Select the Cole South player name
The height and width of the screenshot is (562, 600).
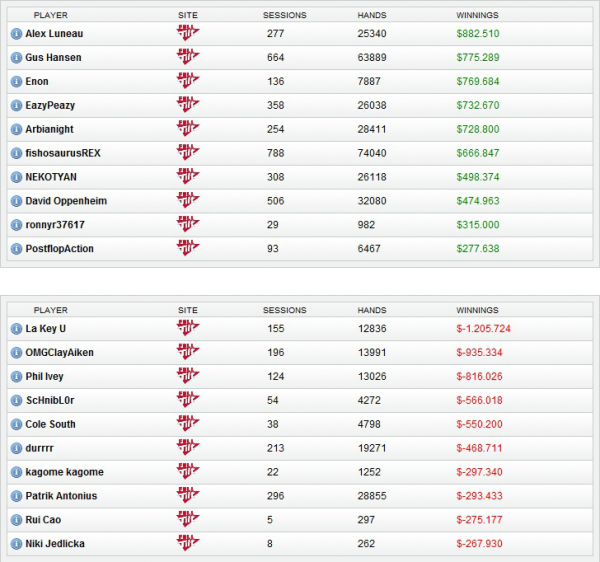tap(50, 424)
